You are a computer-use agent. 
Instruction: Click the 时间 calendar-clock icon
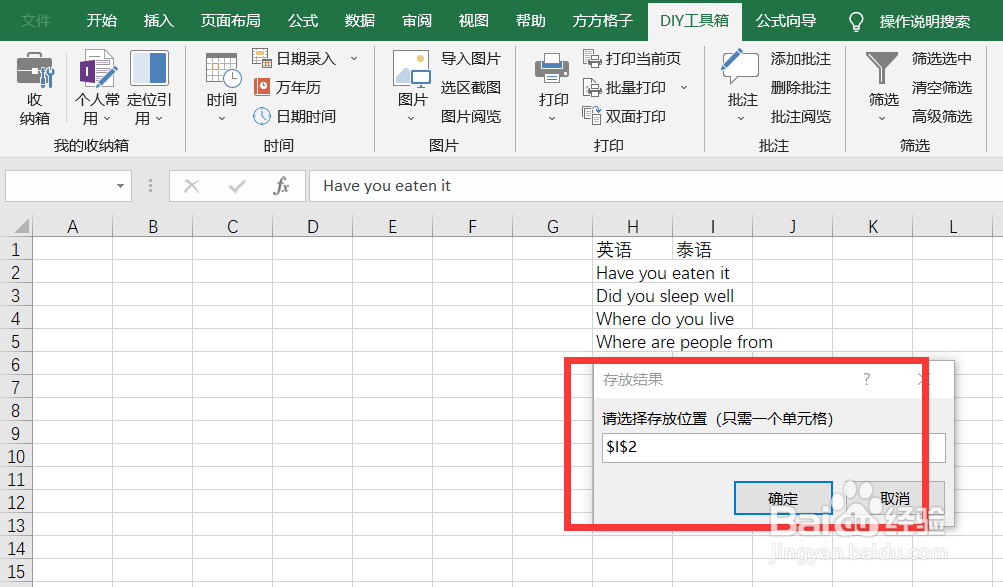[x=223, y=70]
